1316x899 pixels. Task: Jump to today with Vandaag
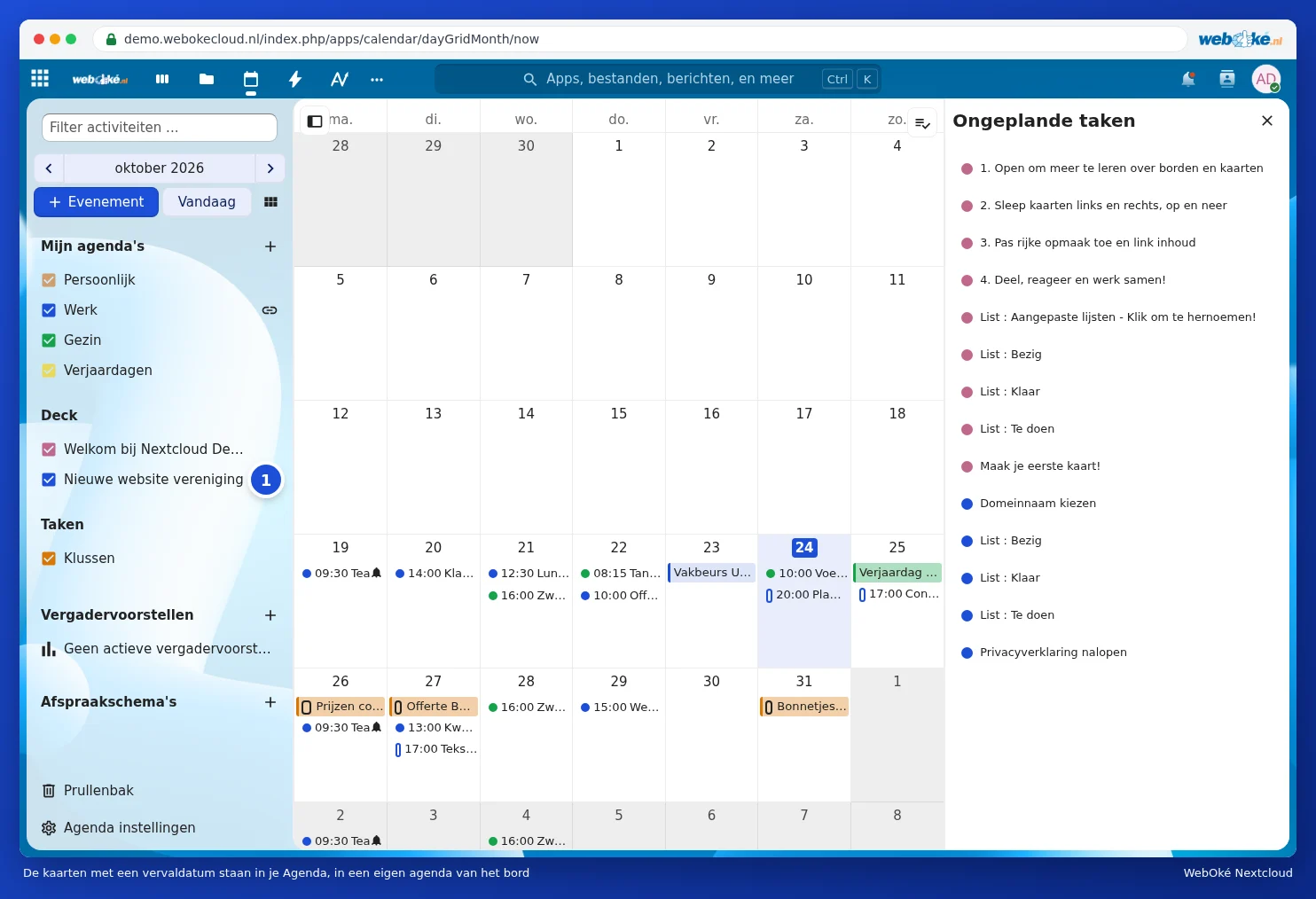click(x=207, y=202)
